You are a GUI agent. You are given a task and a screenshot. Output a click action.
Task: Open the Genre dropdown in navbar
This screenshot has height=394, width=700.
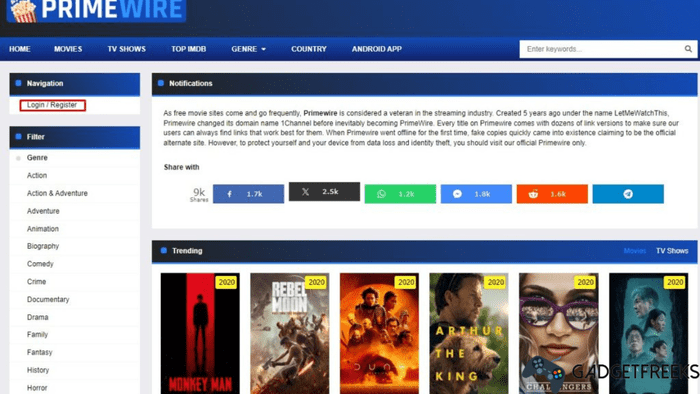(248, 49)
